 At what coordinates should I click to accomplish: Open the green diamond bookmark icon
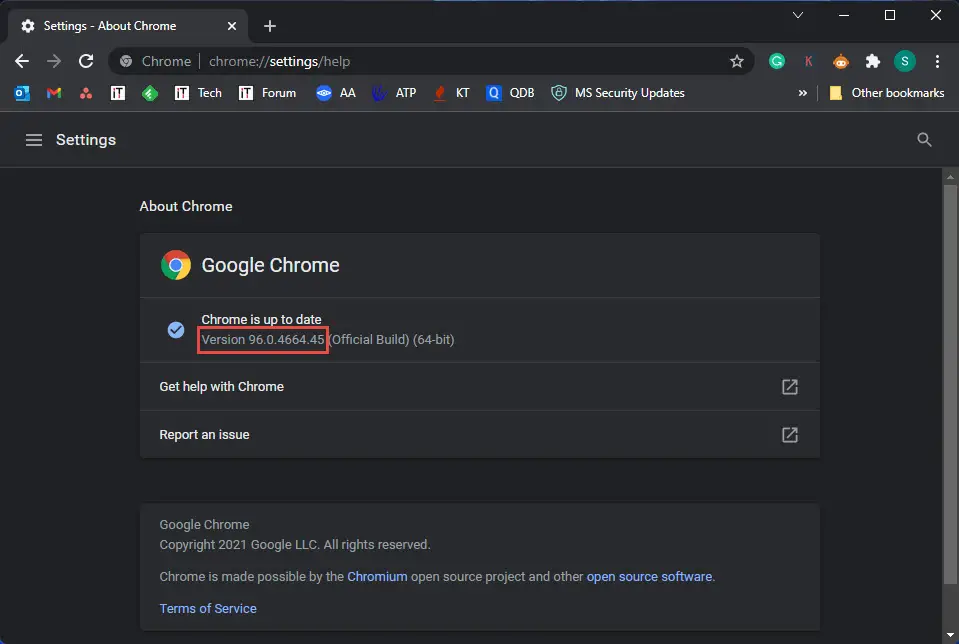coord(150,93)
